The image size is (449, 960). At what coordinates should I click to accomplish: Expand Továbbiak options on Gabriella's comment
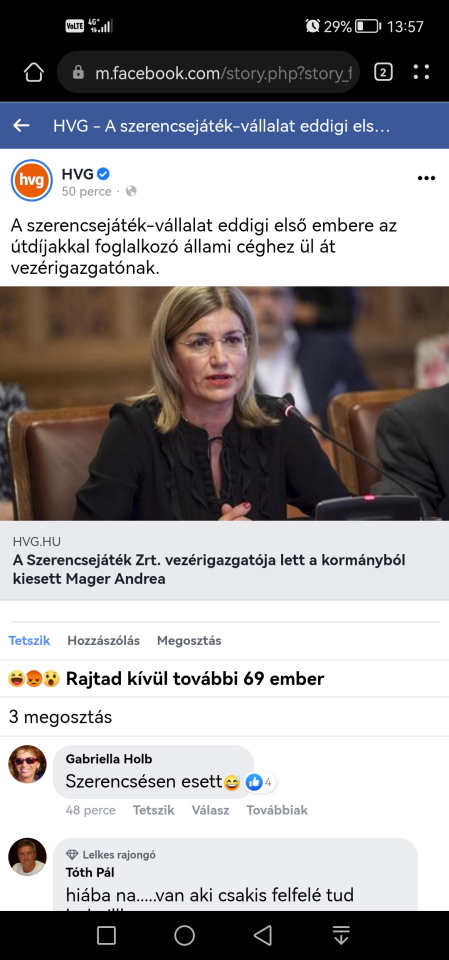277,810
